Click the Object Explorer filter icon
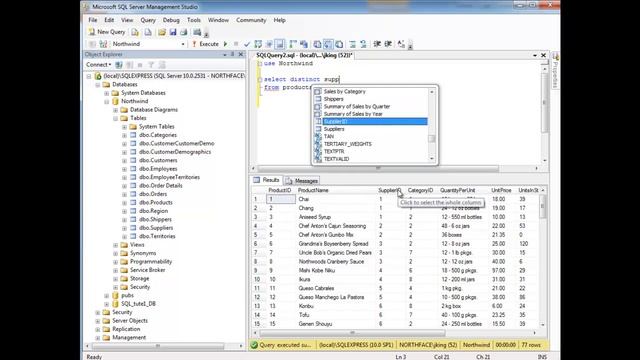Viewport: 640px width, 360px height. click(x=151, y=64)
